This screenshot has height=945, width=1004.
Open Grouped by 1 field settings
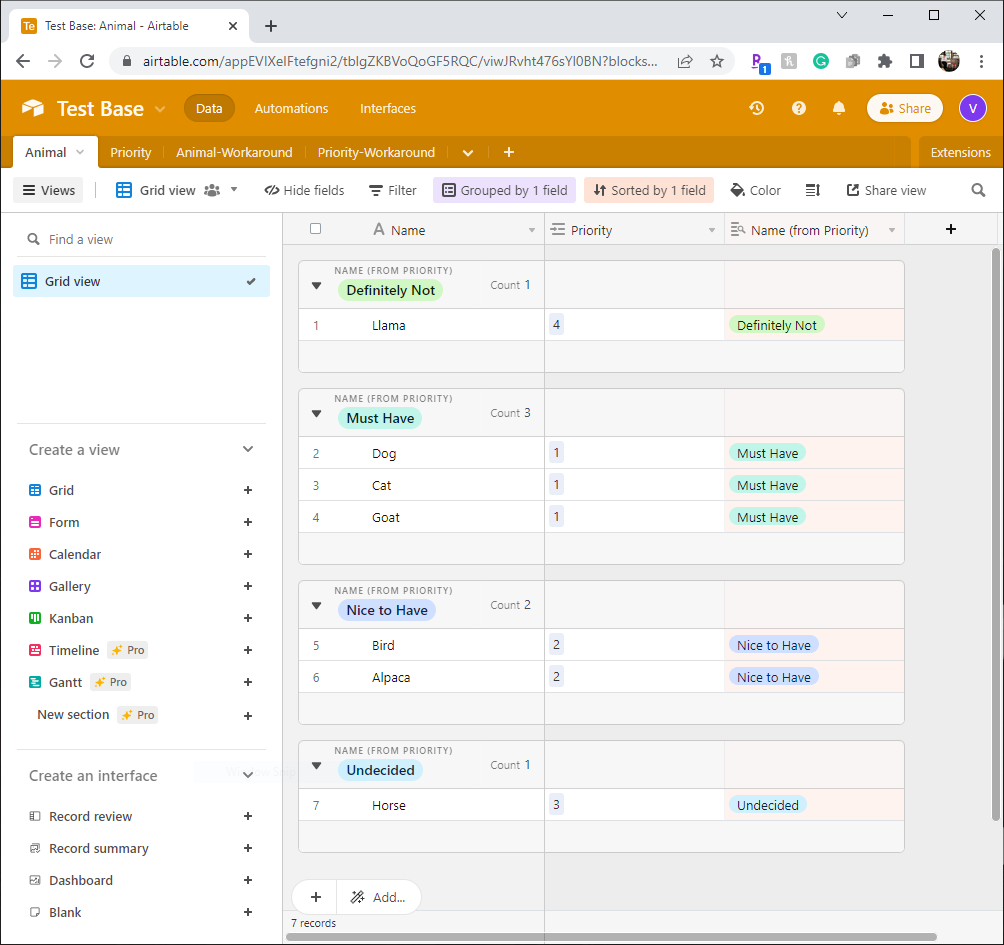click(x=505, y=190)
